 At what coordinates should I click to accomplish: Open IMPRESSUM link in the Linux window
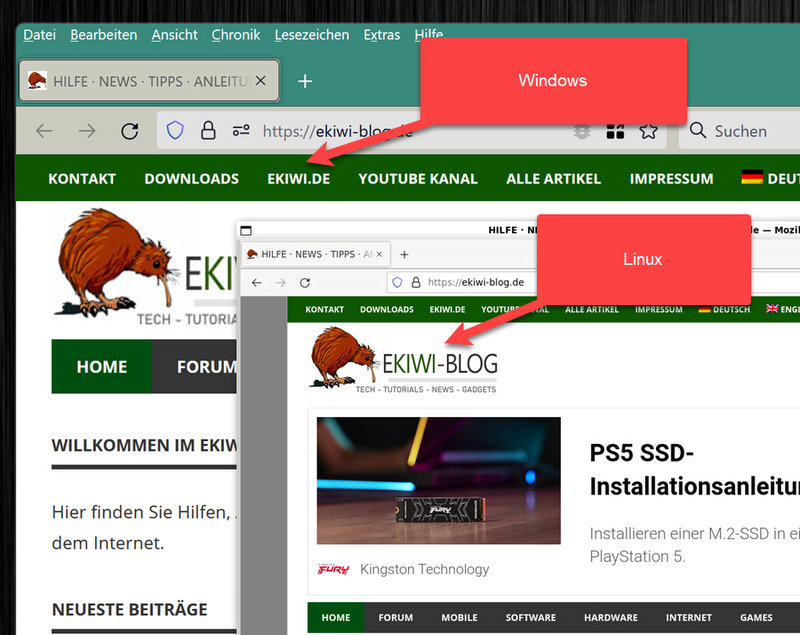pyautogui.click(x=659, y=310)
